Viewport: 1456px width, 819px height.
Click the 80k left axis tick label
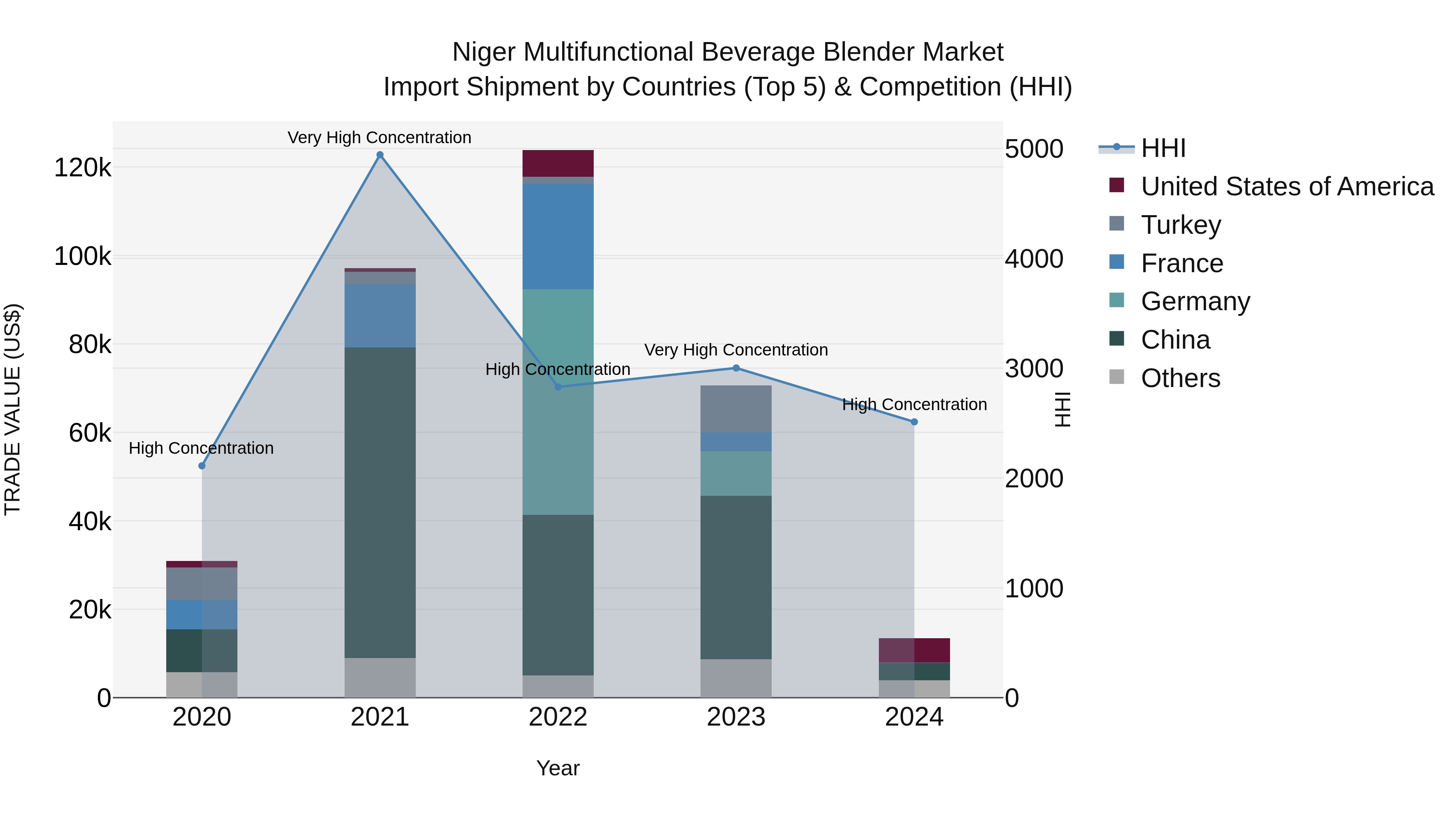click(x=90, y=345)
